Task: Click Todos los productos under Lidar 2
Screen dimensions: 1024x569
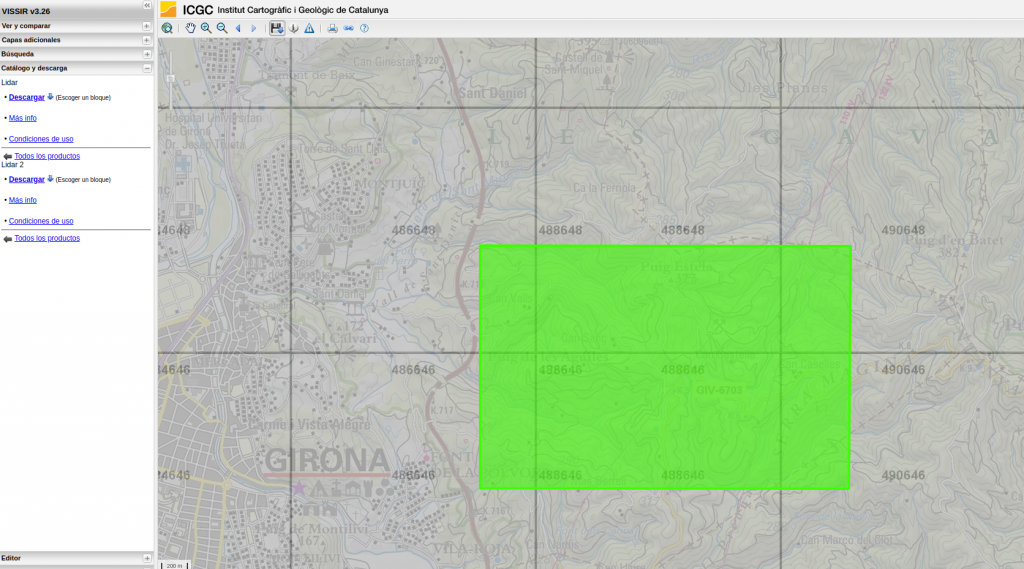Action: 47,238
